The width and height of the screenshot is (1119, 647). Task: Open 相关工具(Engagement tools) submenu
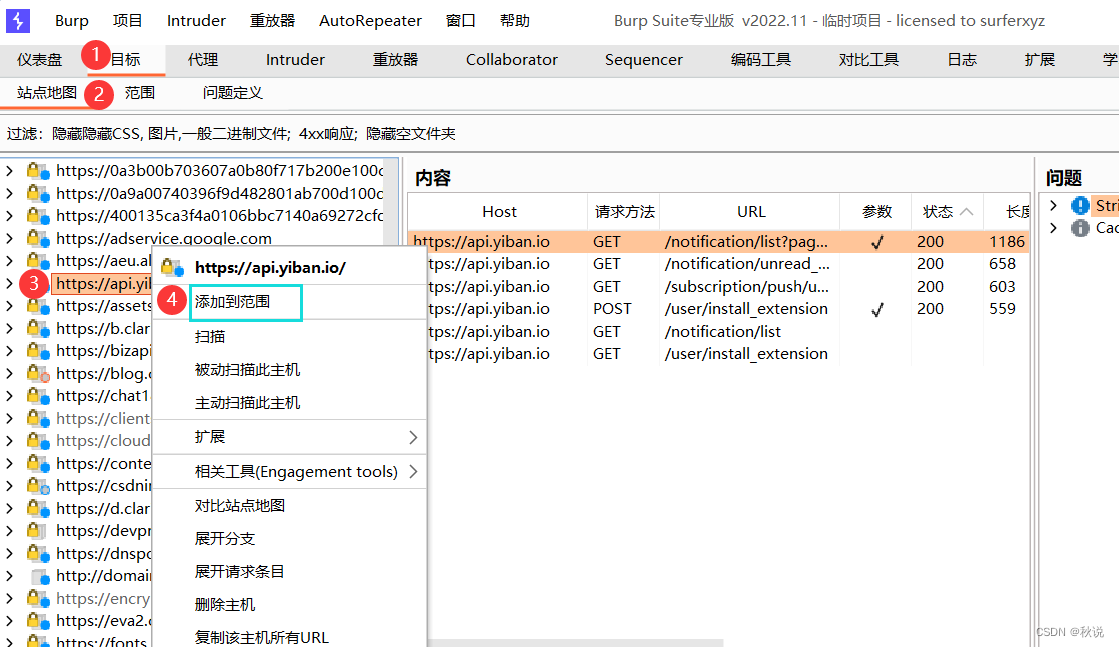[x=290, y=472]
